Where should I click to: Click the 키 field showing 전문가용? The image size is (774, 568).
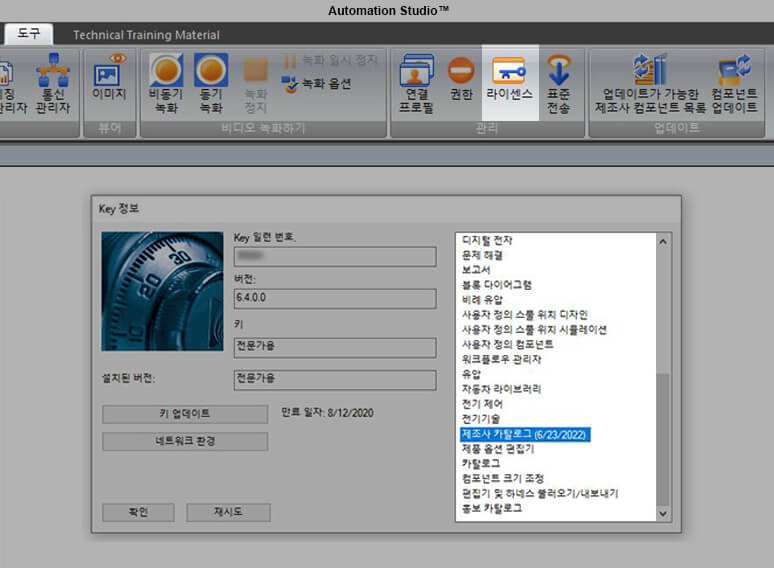[x=335, y=347]
